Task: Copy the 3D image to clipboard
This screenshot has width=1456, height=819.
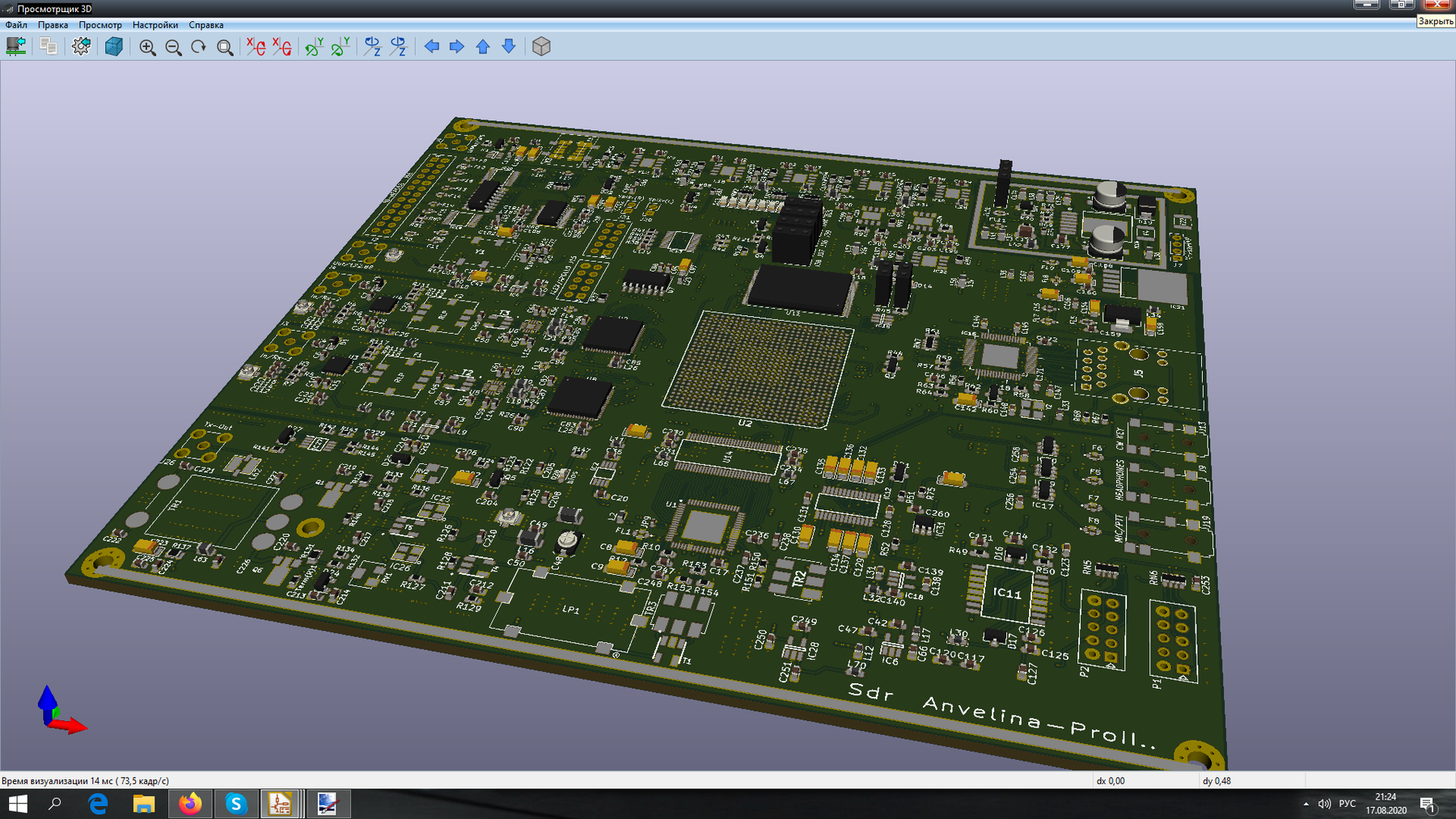Action: point(49,46)
